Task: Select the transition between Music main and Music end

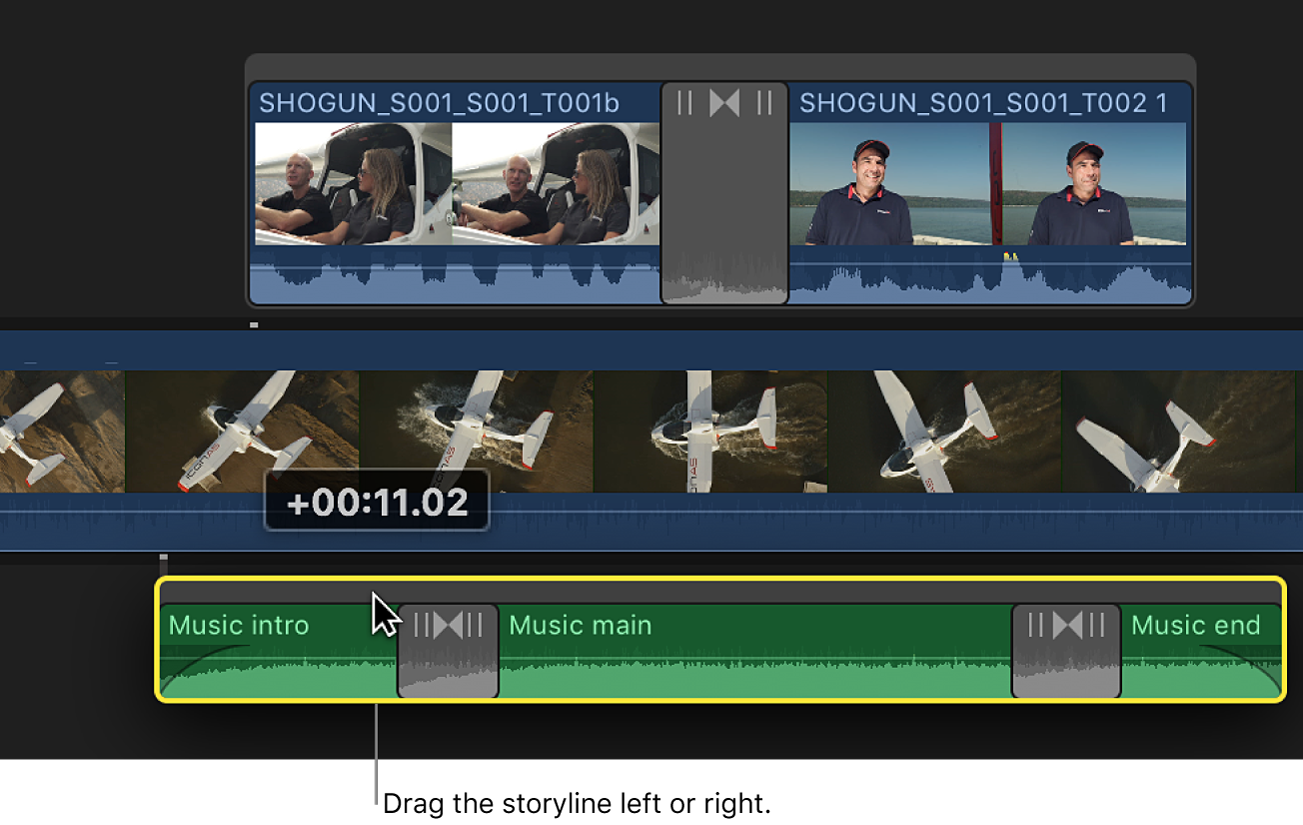Action: click(1066, 651)
